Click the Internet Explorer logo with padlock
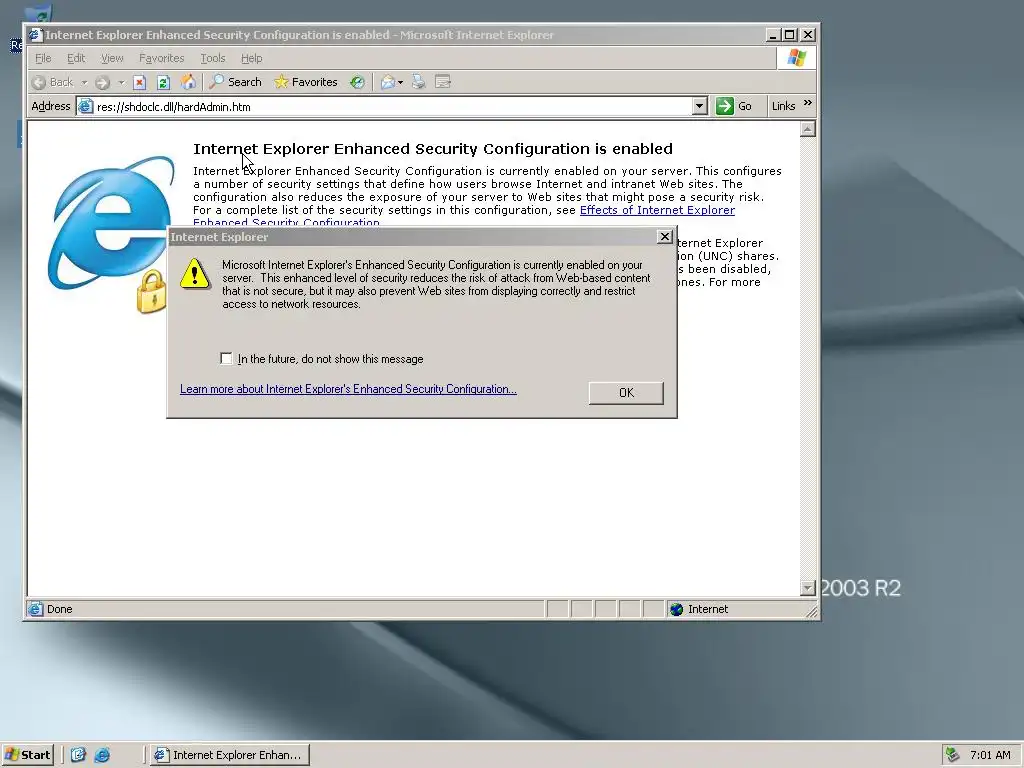This screenshot has height=768, width=1024. (x=111, y=235)
